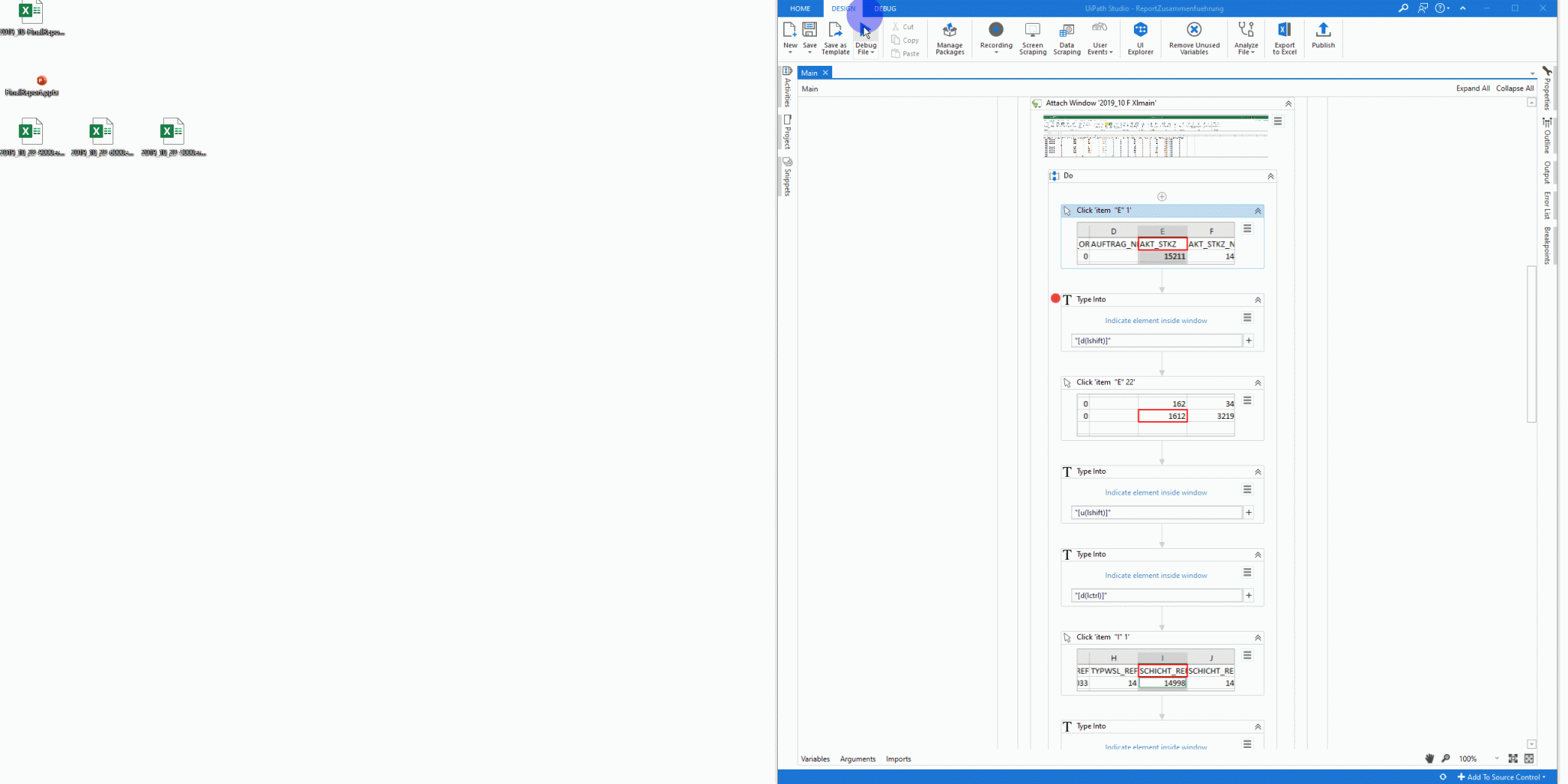
Task: Launch Data Scraping
Action: point(1066,37)
